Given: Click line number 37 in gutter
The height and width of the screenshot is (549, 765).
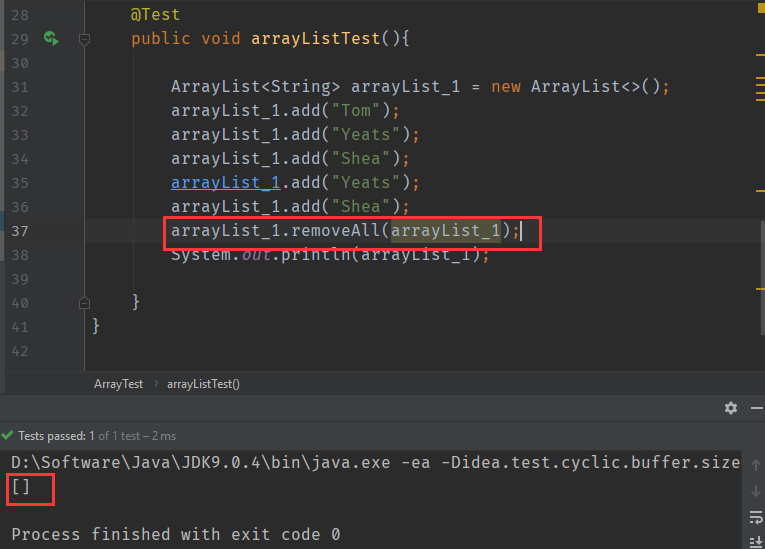Looking at the screenshot, I should [x=20, y=231].
